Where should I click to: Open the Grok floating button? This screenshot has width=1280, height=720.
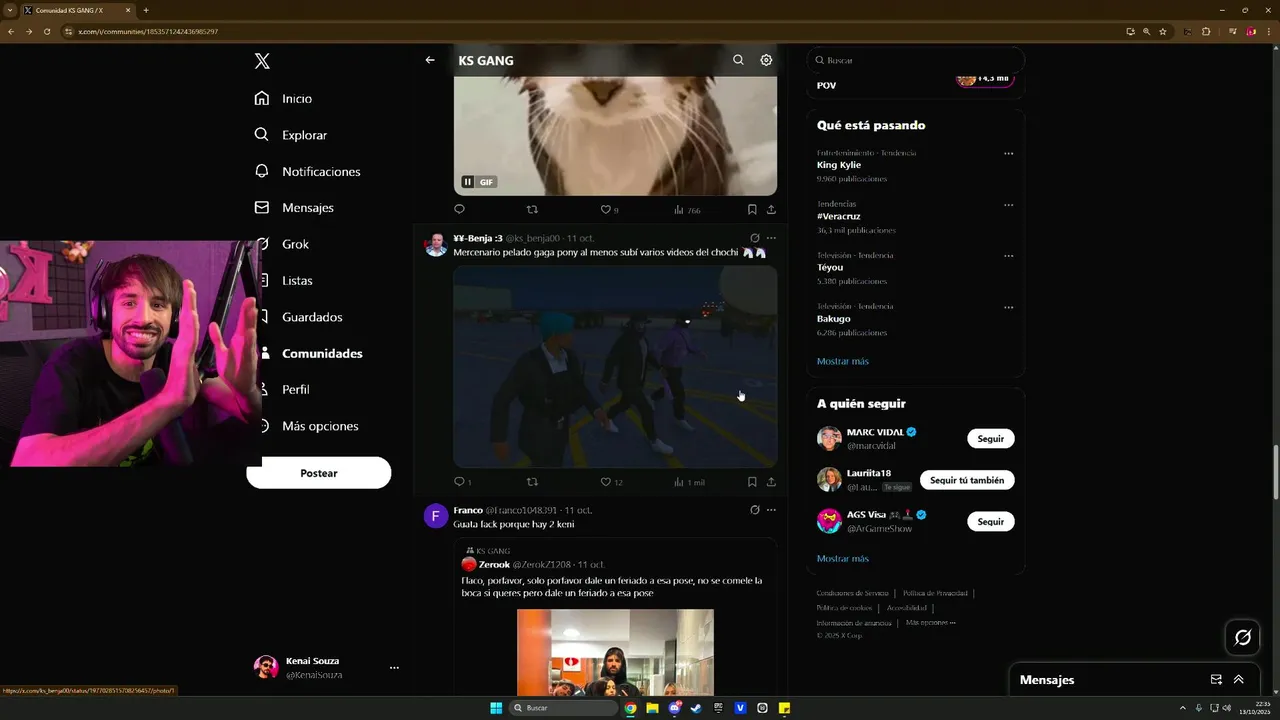point(1243,637)
